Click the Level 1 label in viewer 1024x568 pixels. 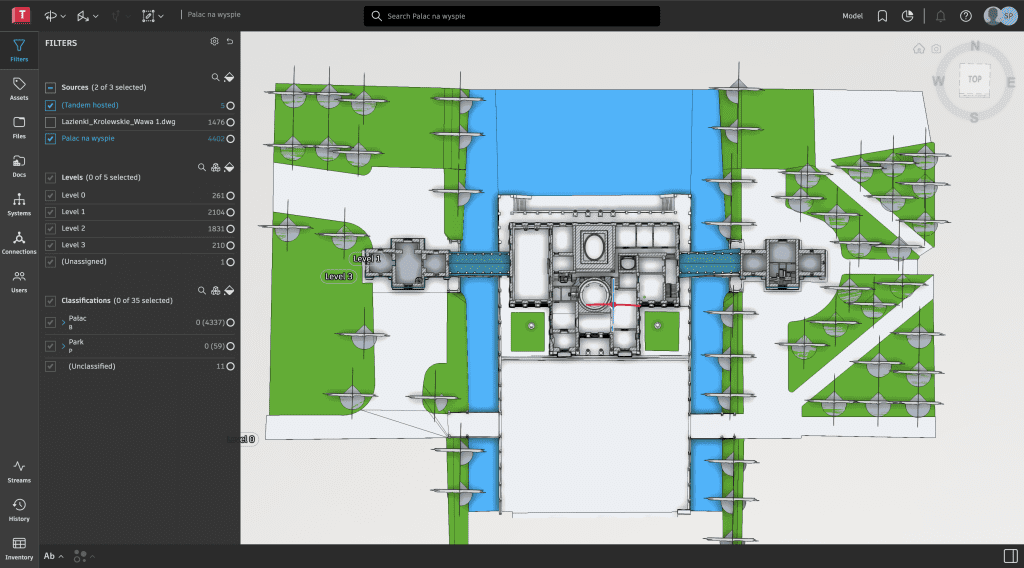pyautogui.click(x=366, y=259)
